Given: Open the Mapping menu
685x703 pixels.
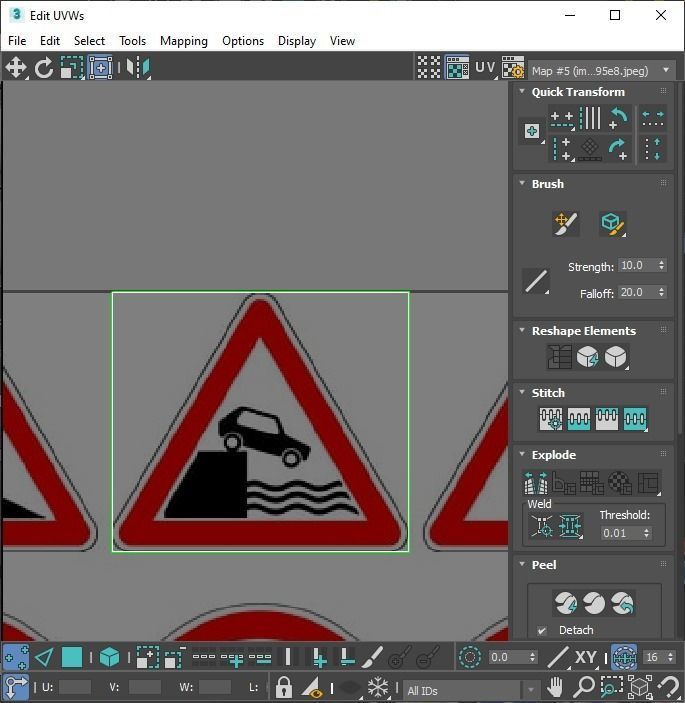Looking at the screenshot, I should point(184,41).
